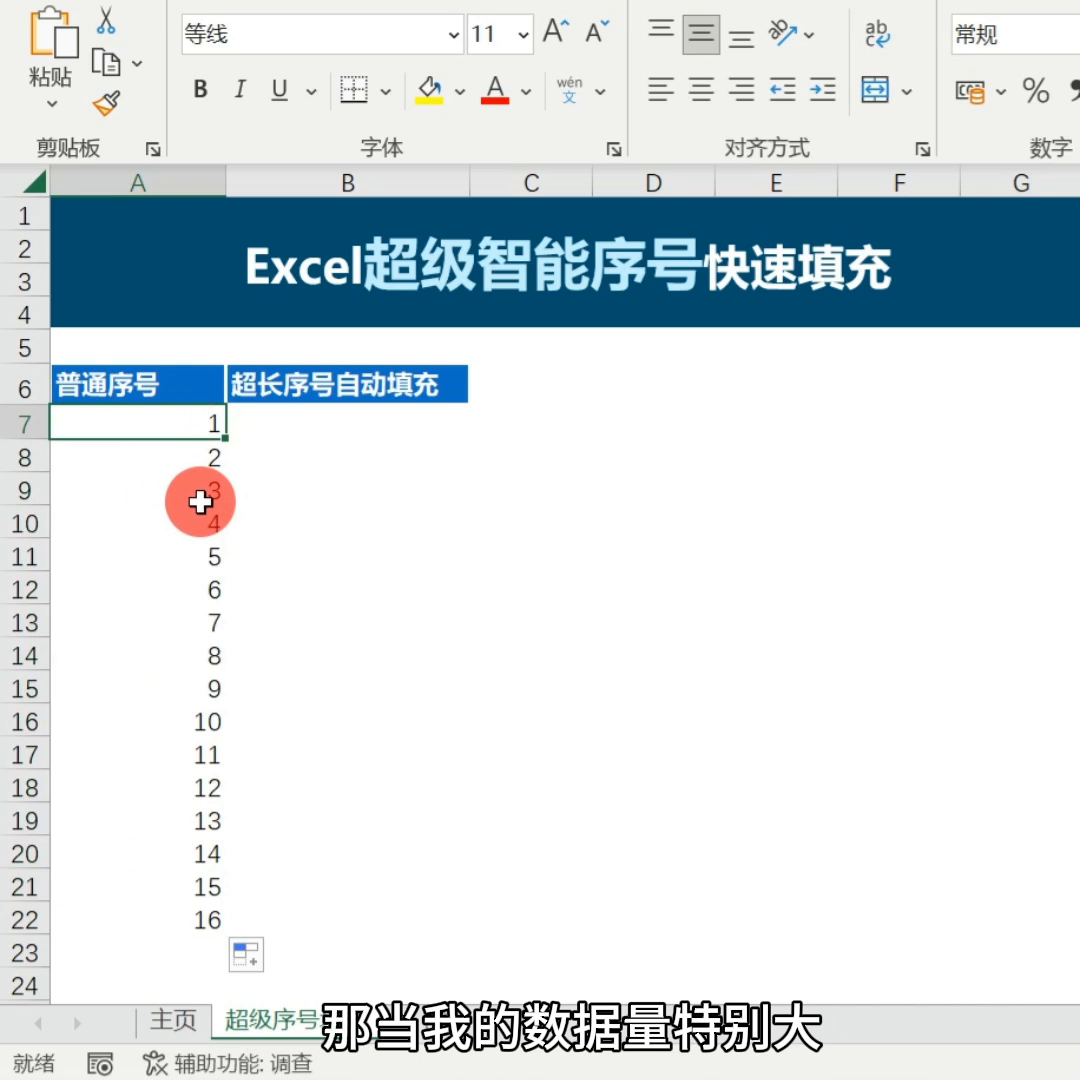This screenshot has width=1080, height=1080.
Task: Open font color dropdown arrow
Action: [x=526, y=91]
